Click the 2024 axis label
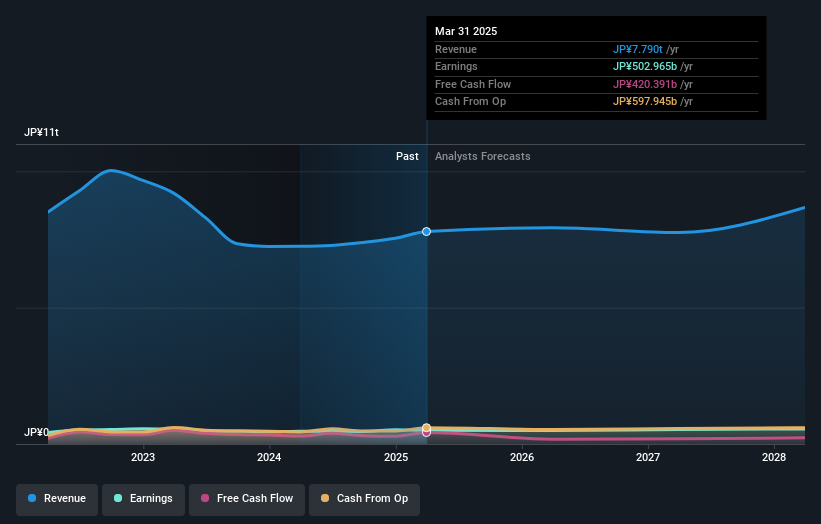Viewport: 821px width, 524px height. coord(269,457)
